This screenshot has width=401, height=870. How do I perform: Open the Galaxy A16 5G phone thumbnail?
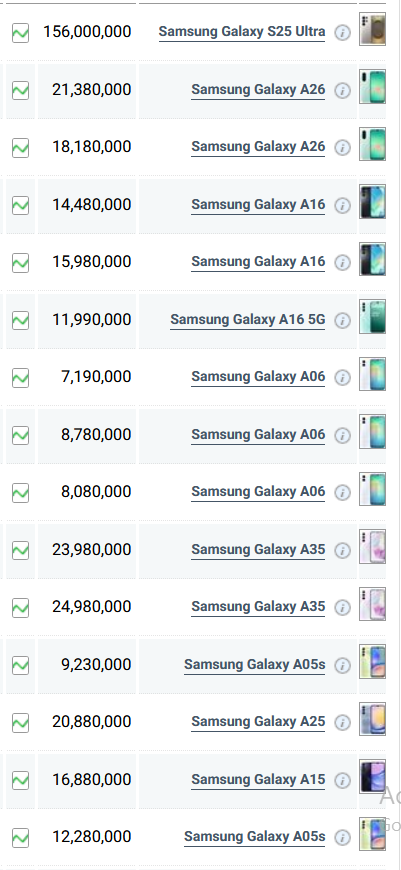[x=372, y=317]
